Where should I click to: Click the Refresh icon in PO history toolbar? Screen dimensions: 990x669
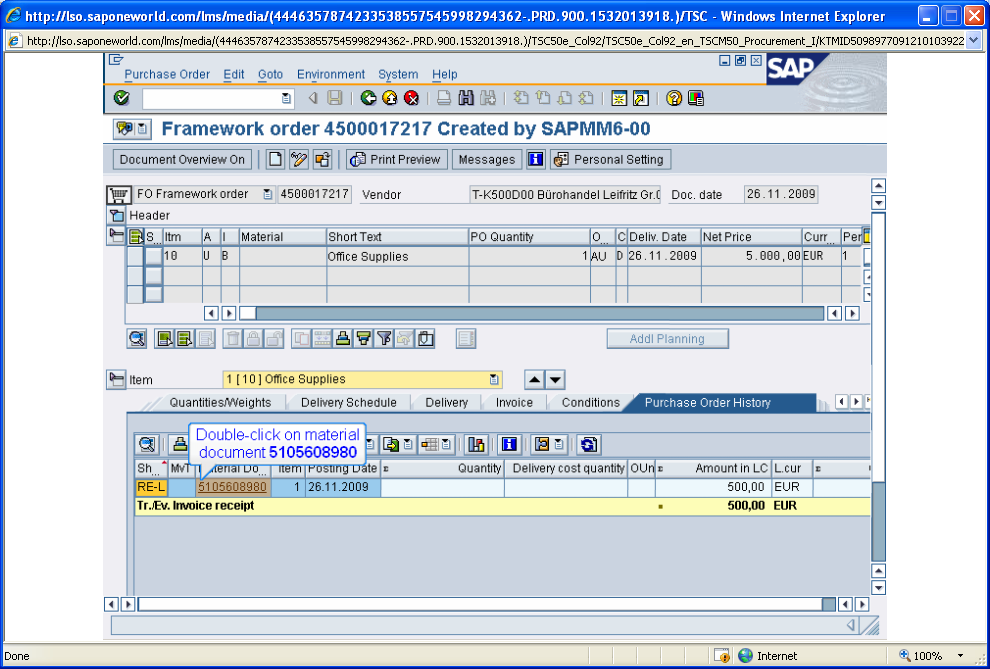(x=588, y=444)
